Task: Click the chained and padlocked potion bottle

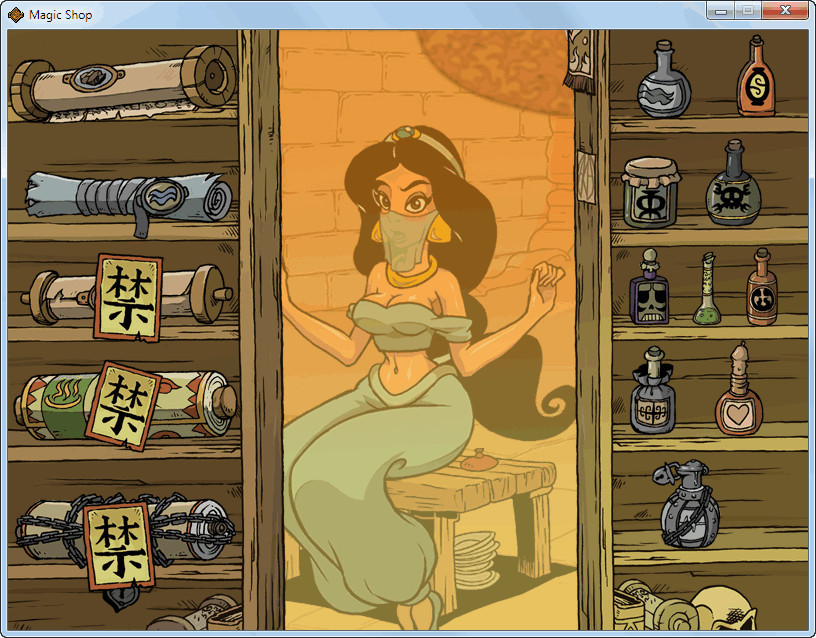Action: tap(690, 505)
